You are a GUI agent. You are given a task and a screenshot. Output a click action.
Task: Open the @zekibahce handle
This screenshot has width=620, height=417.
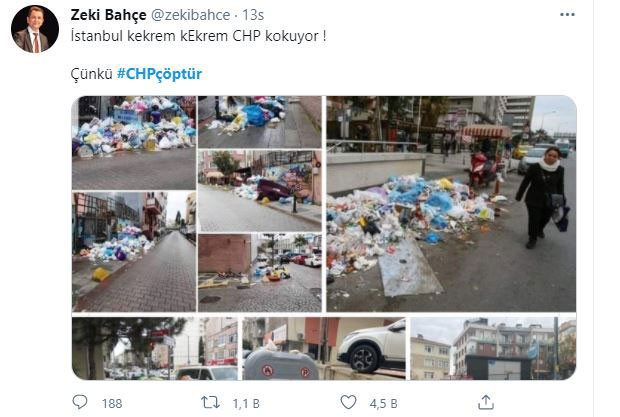point(191,15)
